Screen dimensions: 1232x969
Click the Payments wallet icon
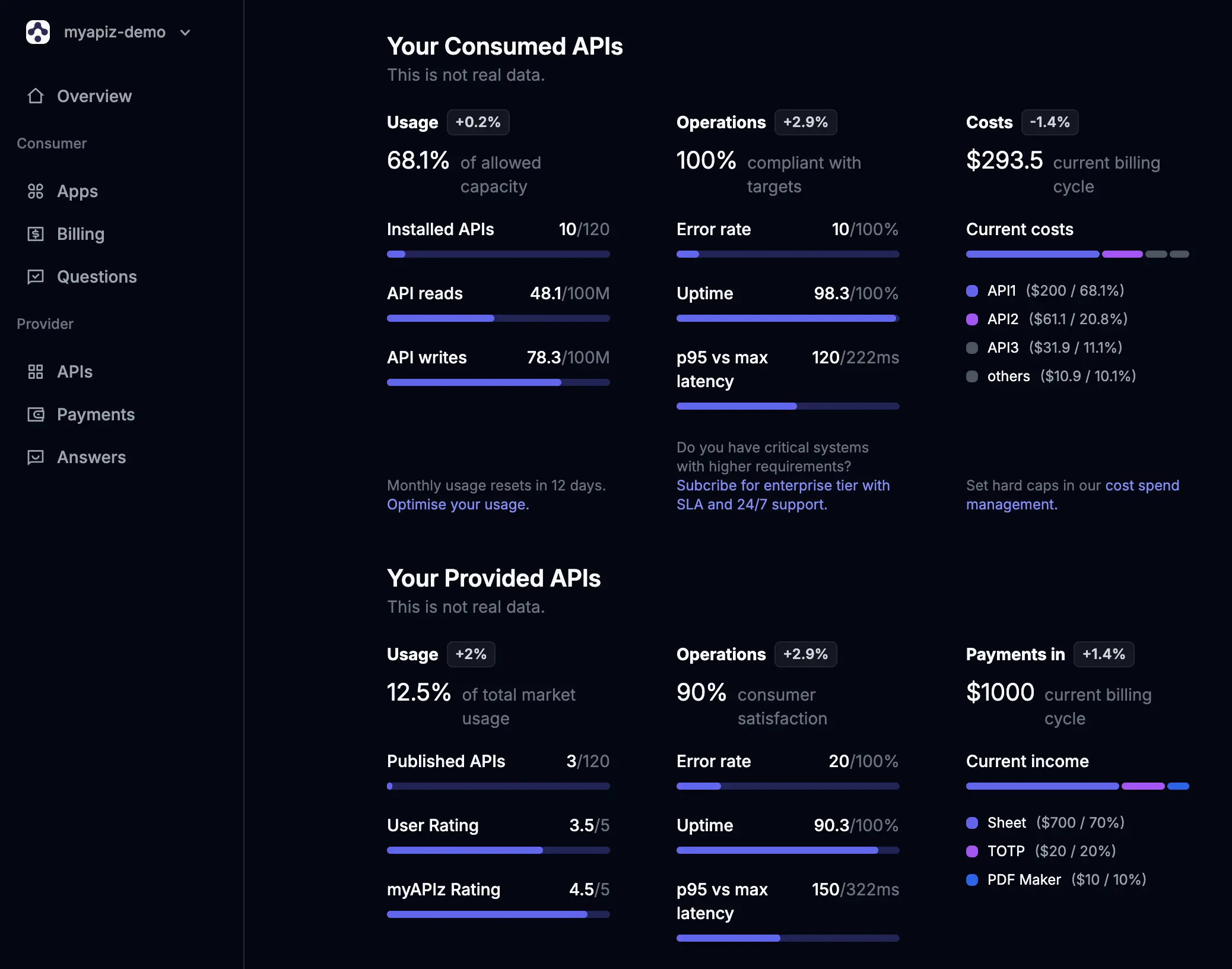[x=36, y=414]
